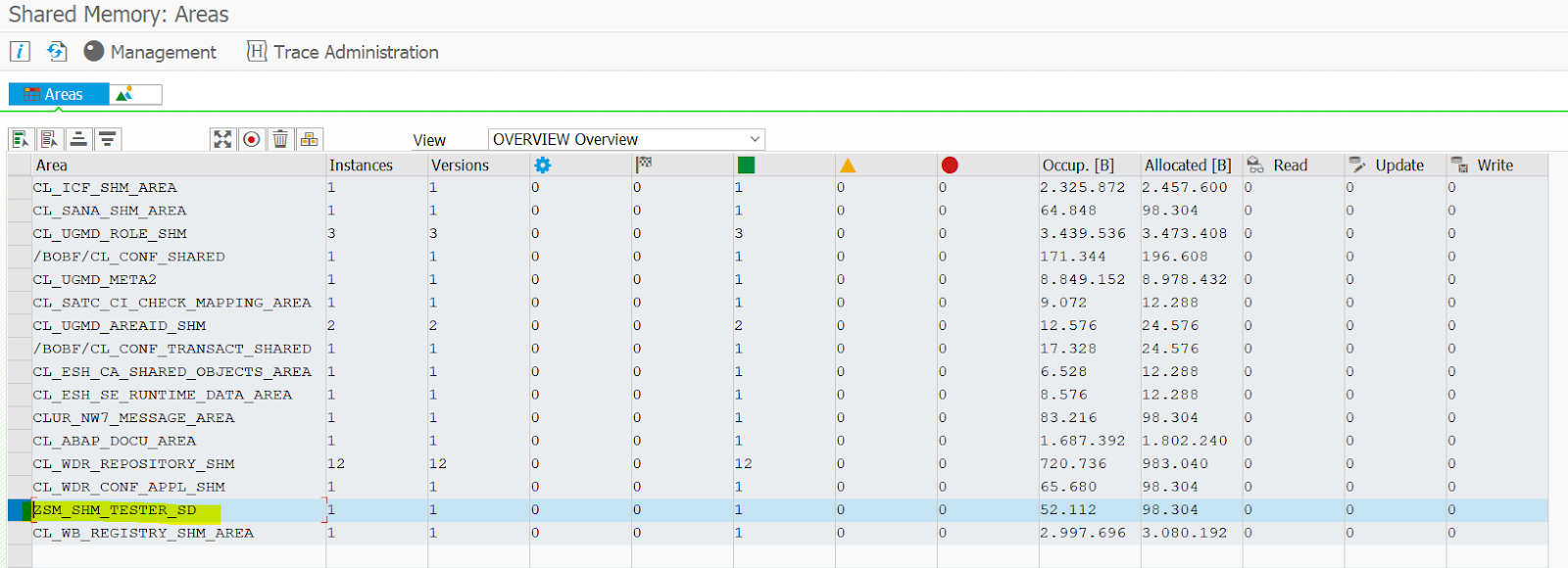Click the expand-arrows fullscreen toolbar icon

tap(223, 139)
